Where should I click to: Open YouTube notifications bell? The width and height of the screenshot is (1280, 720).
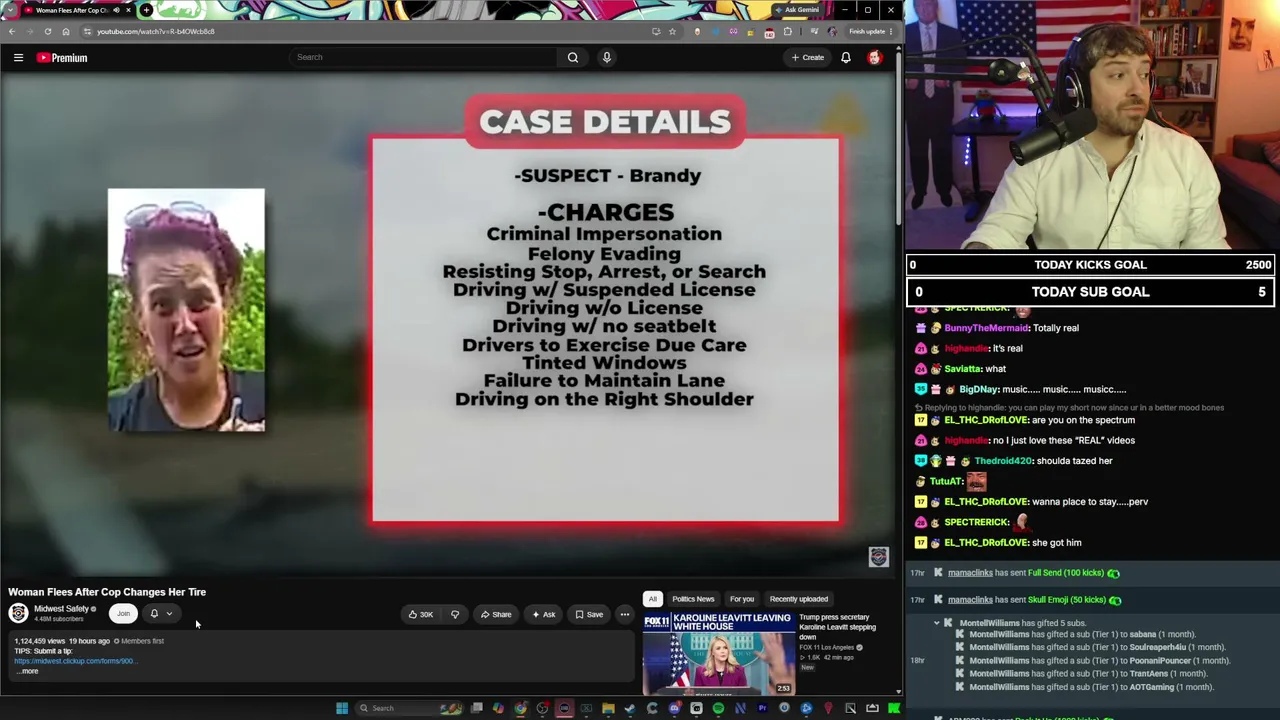(x=846, y=57)
